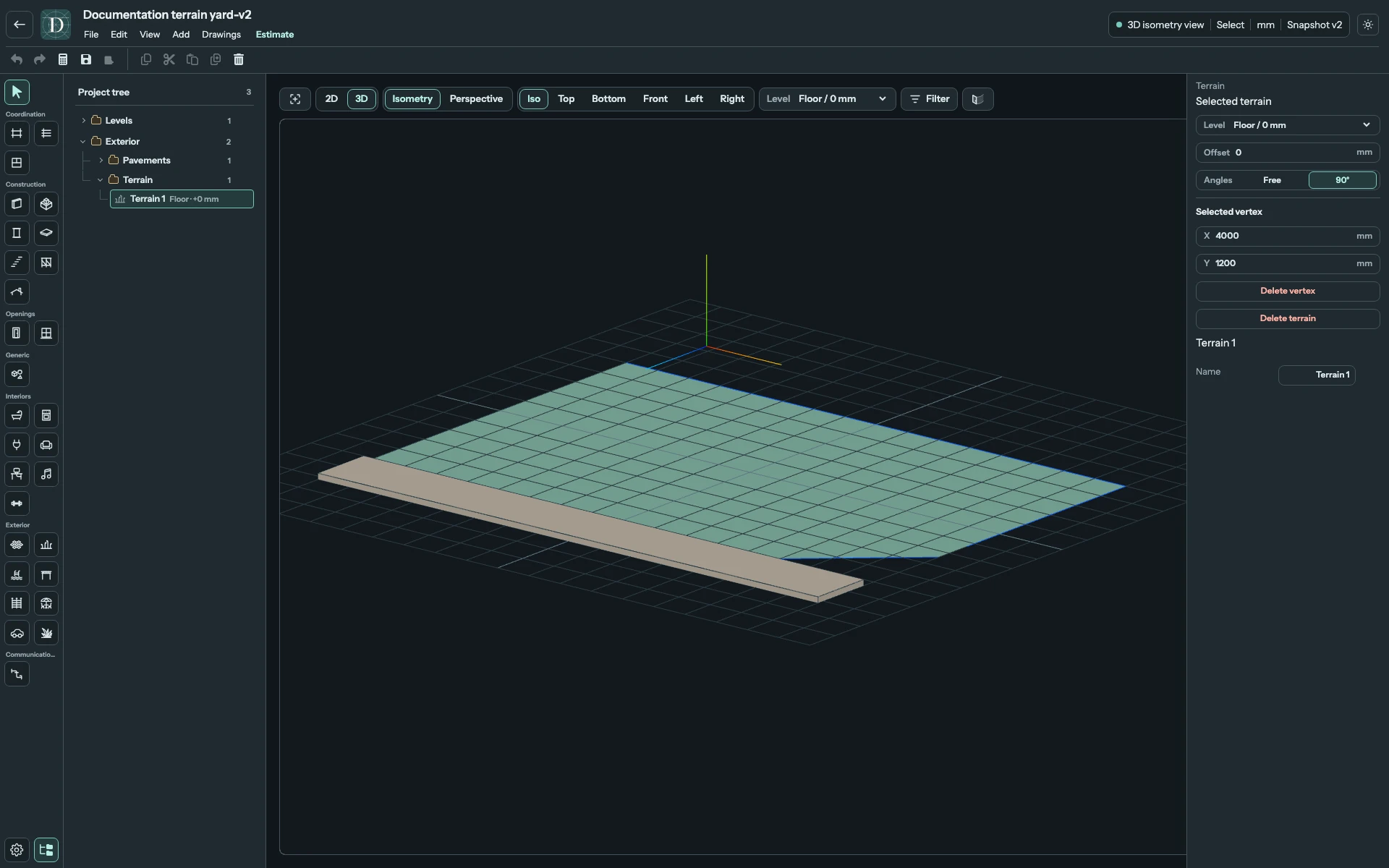Switch viewport to 2D mode

(331, 99)
